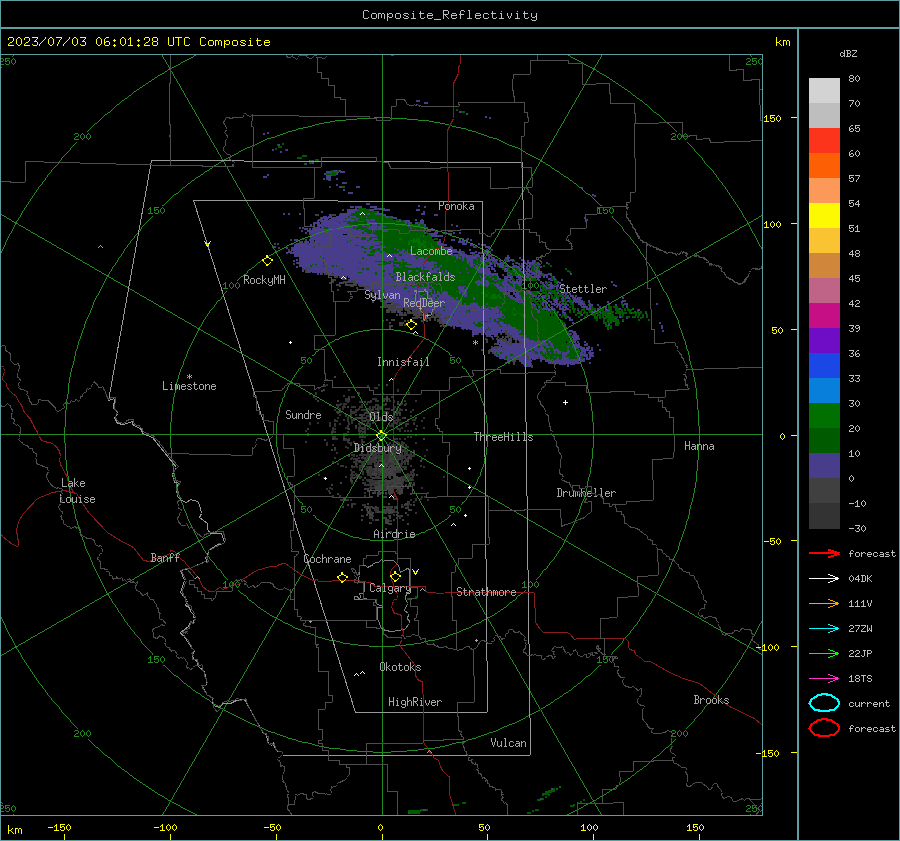Click the magenta 42-39 dBZ swatch
900x841 pixels.
tap(824, 315)
